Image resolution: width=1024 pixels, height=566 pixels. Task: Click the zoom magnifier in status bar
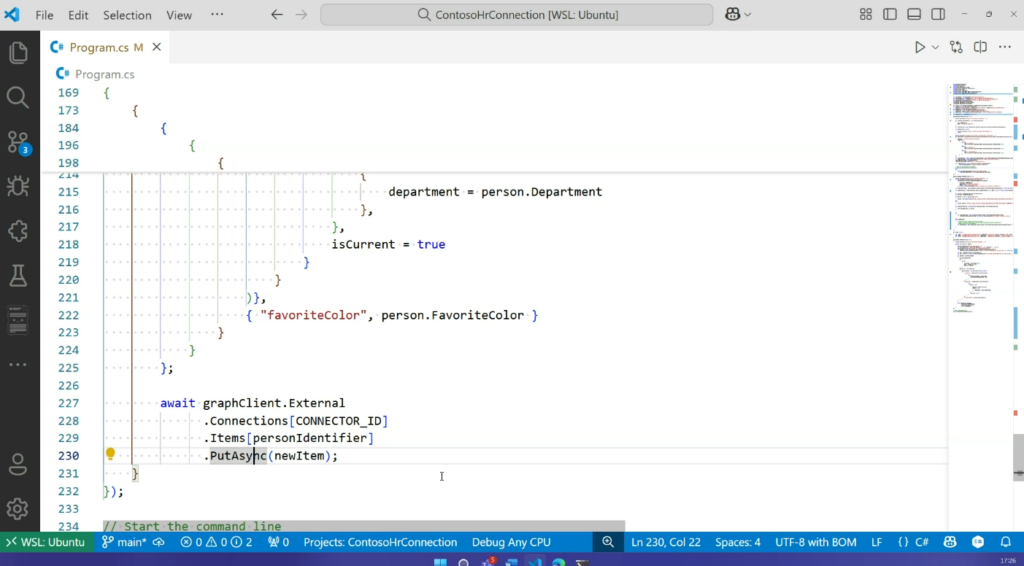(x=608, y=542)
